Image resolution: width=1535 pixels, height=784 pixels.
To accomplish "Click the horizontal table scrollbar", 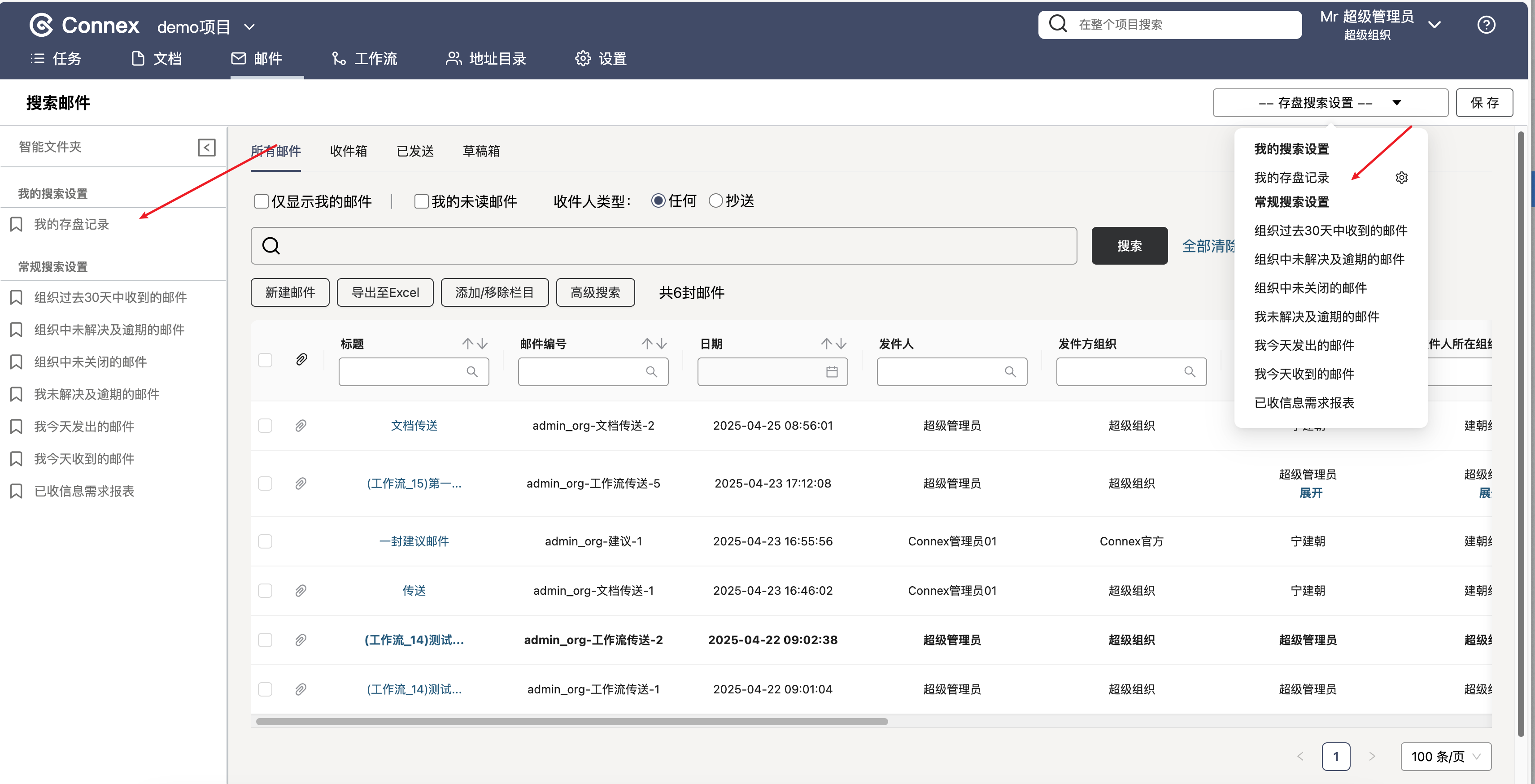I will click(x=571, y=722).
